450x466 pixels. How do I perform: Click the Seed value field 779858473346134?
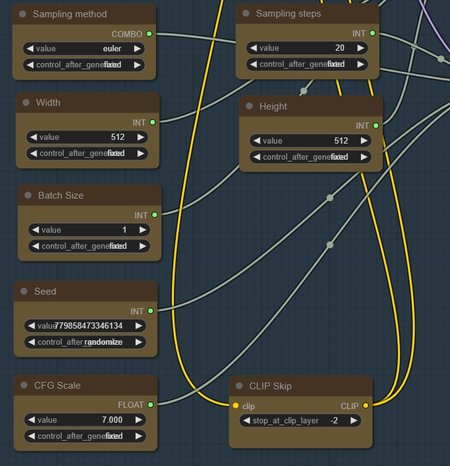(x=85, y=326)
